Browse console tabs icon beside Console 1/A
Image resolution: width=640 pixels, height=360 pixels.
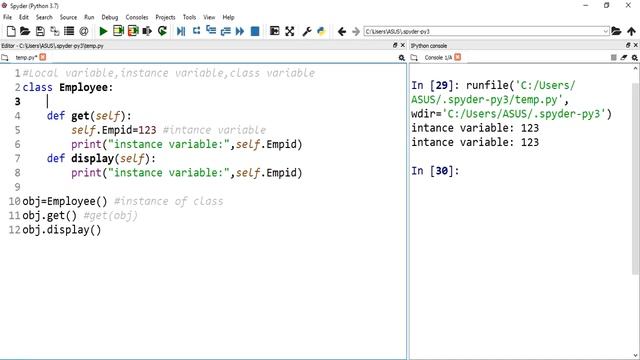pyautogui.click(x=414, y=58)
